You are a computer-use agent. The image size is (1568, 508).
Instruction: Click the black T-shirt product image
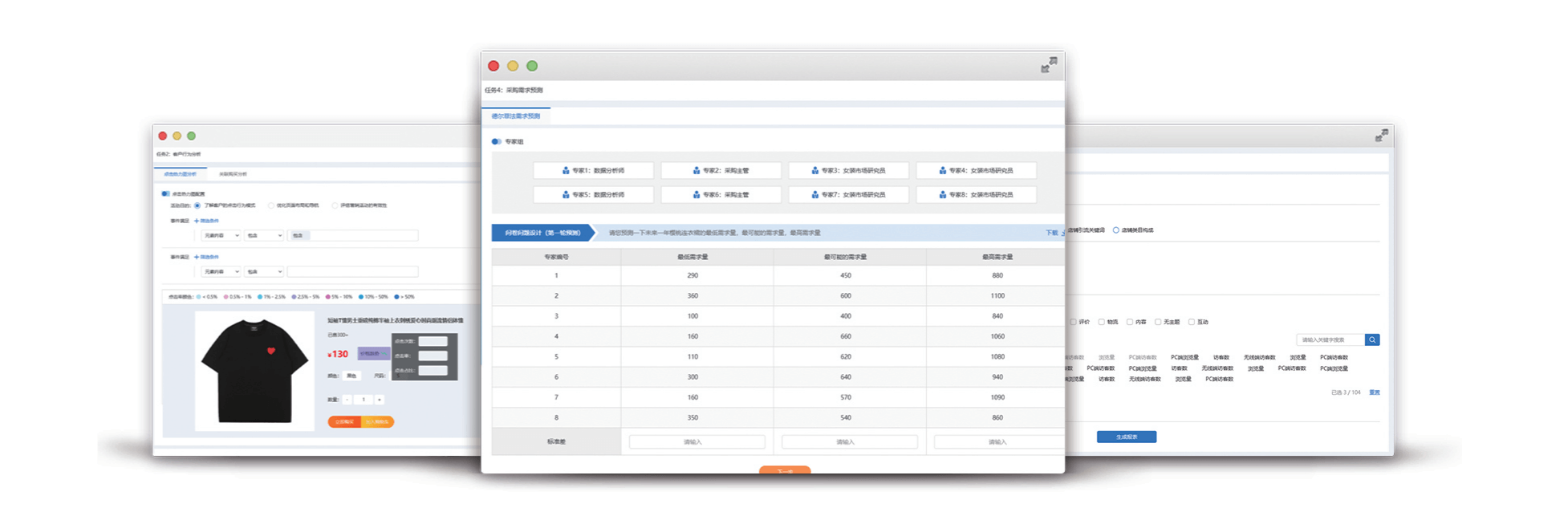tap(254, 371)
